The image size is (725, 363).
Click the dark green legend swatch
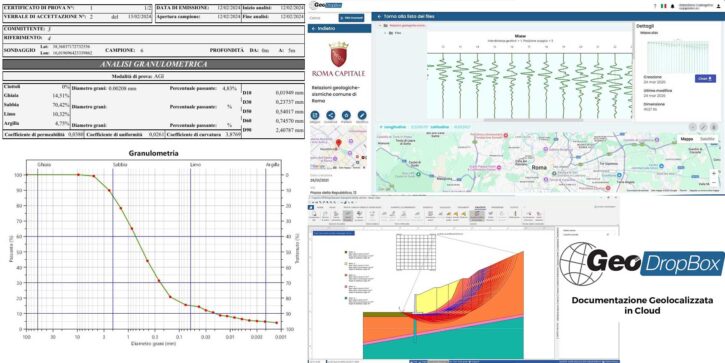tap(347, 253)
